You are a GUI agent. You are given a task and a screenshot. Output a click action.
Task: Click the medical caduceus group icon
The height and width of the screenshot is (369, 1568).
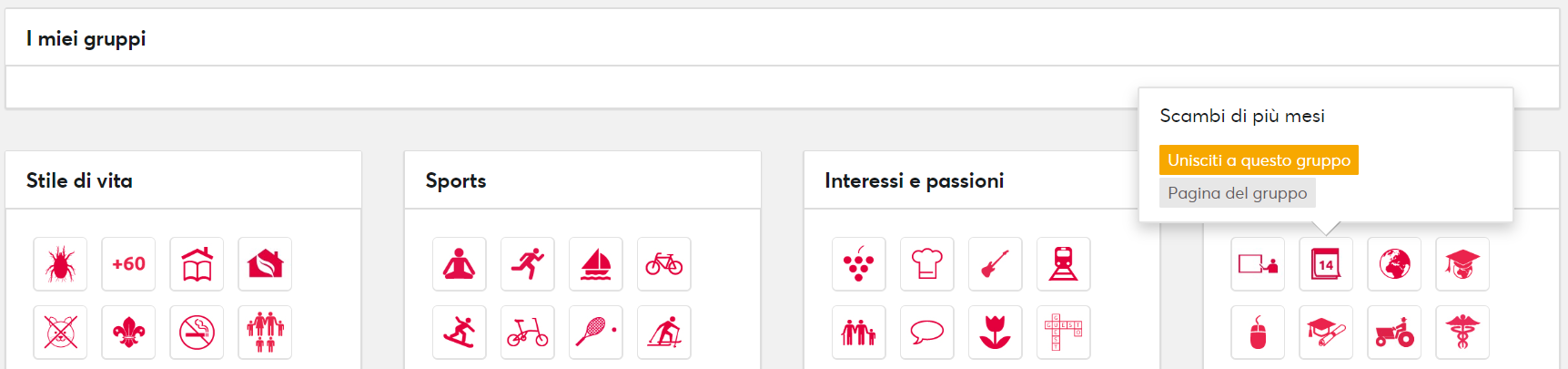point(1462,333)
